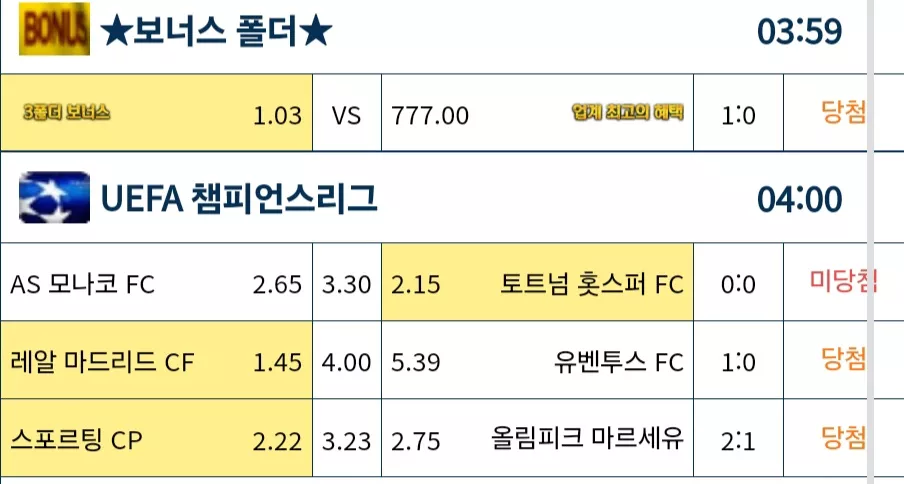
Task: Click the yellow BONUS icon
Action: (x=54, y=29)
